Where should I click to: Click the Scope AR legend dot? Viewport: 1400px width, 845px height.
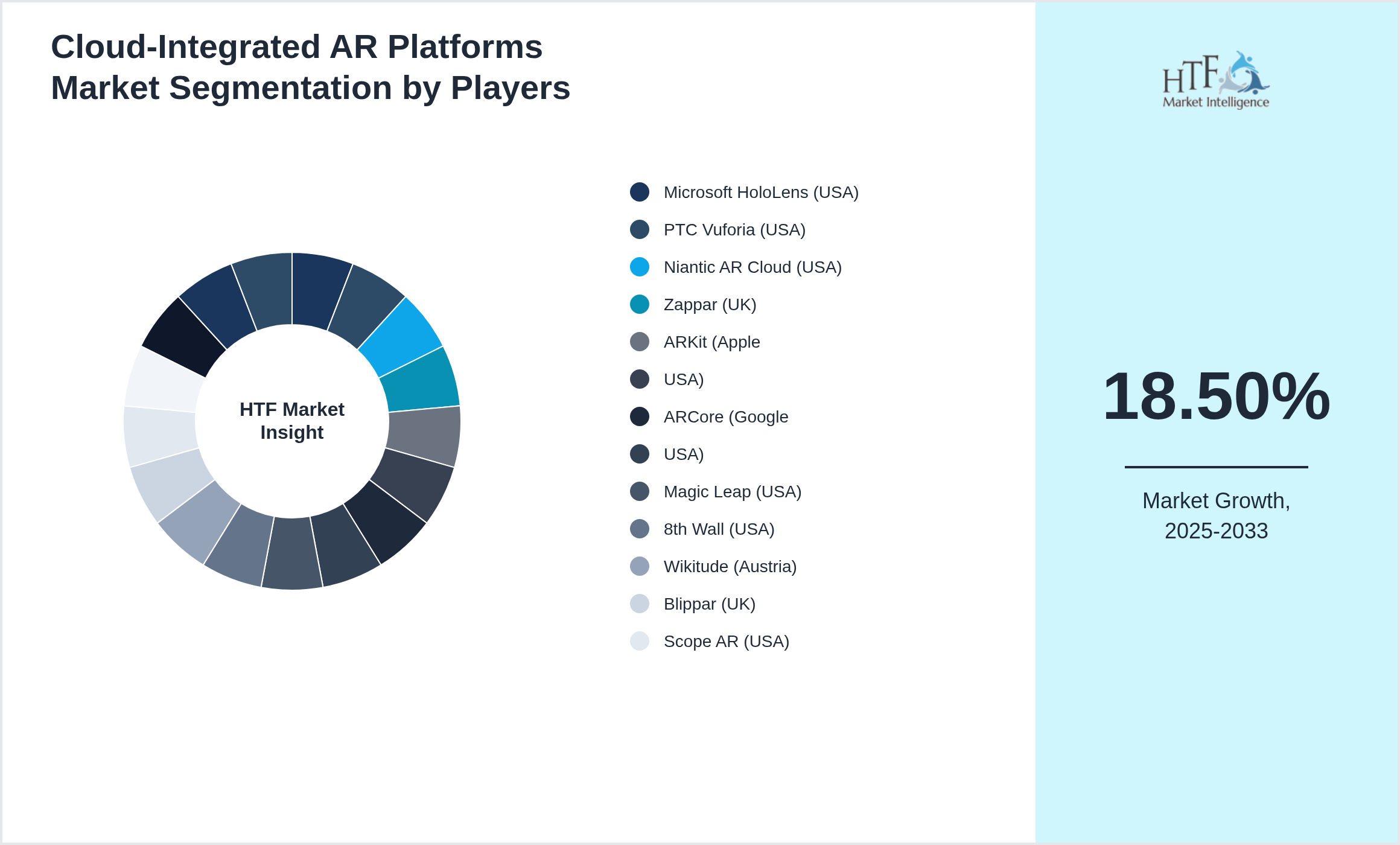[x=639, y=641]
